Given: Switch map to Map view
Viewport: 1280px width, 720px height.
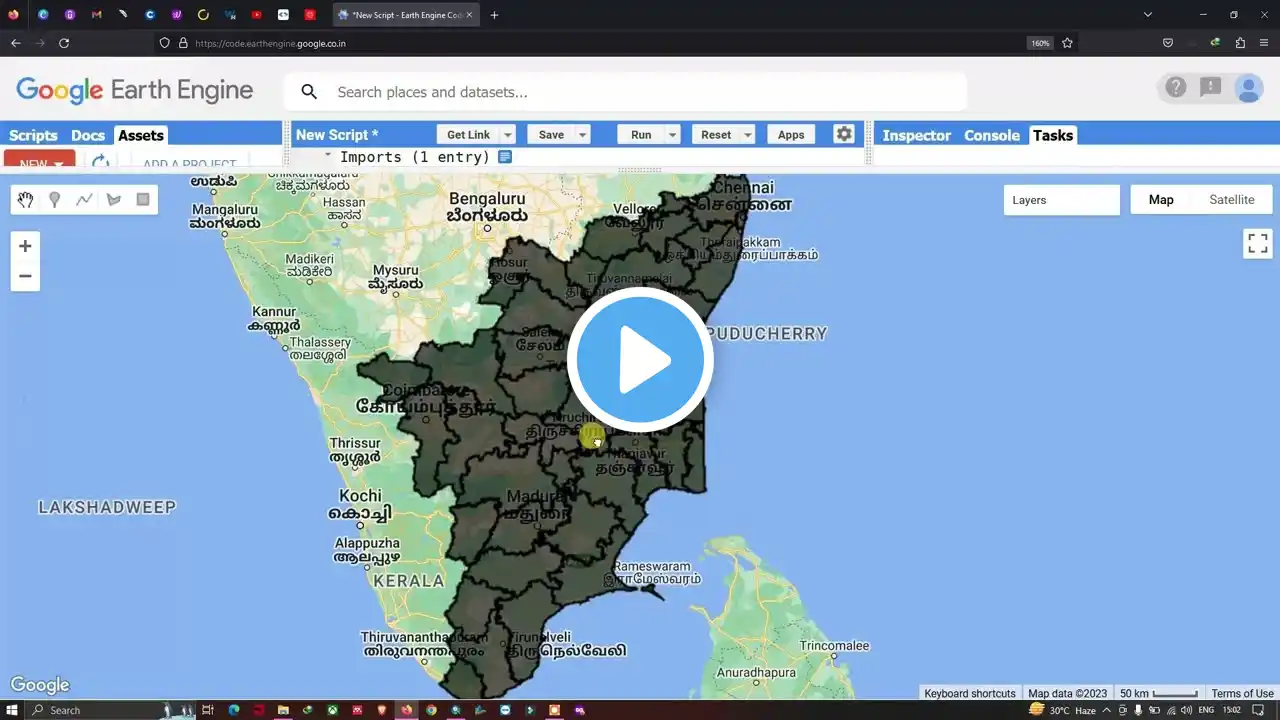Looking at the screenshot, I should pyautogui.click(x=1161, y=200).
